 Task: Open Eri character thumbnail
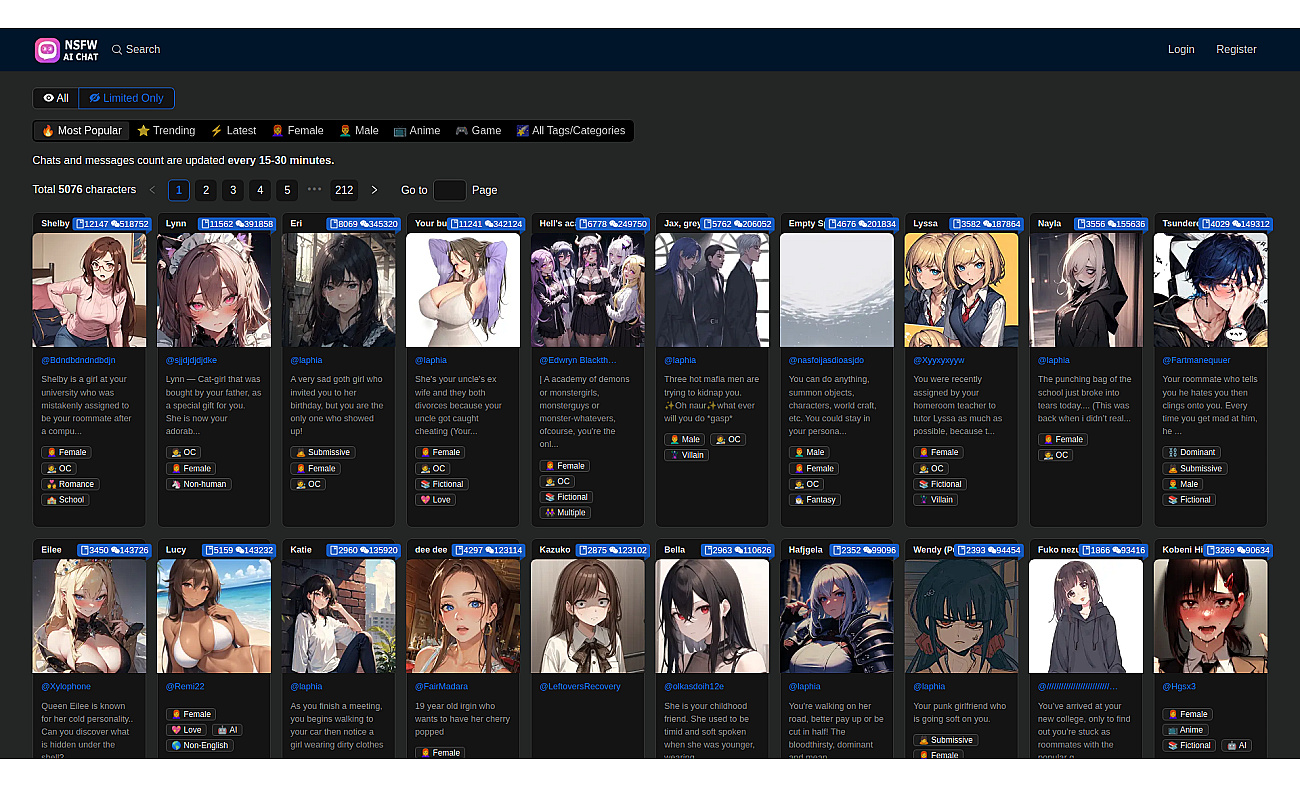click(x=339, y=290)
